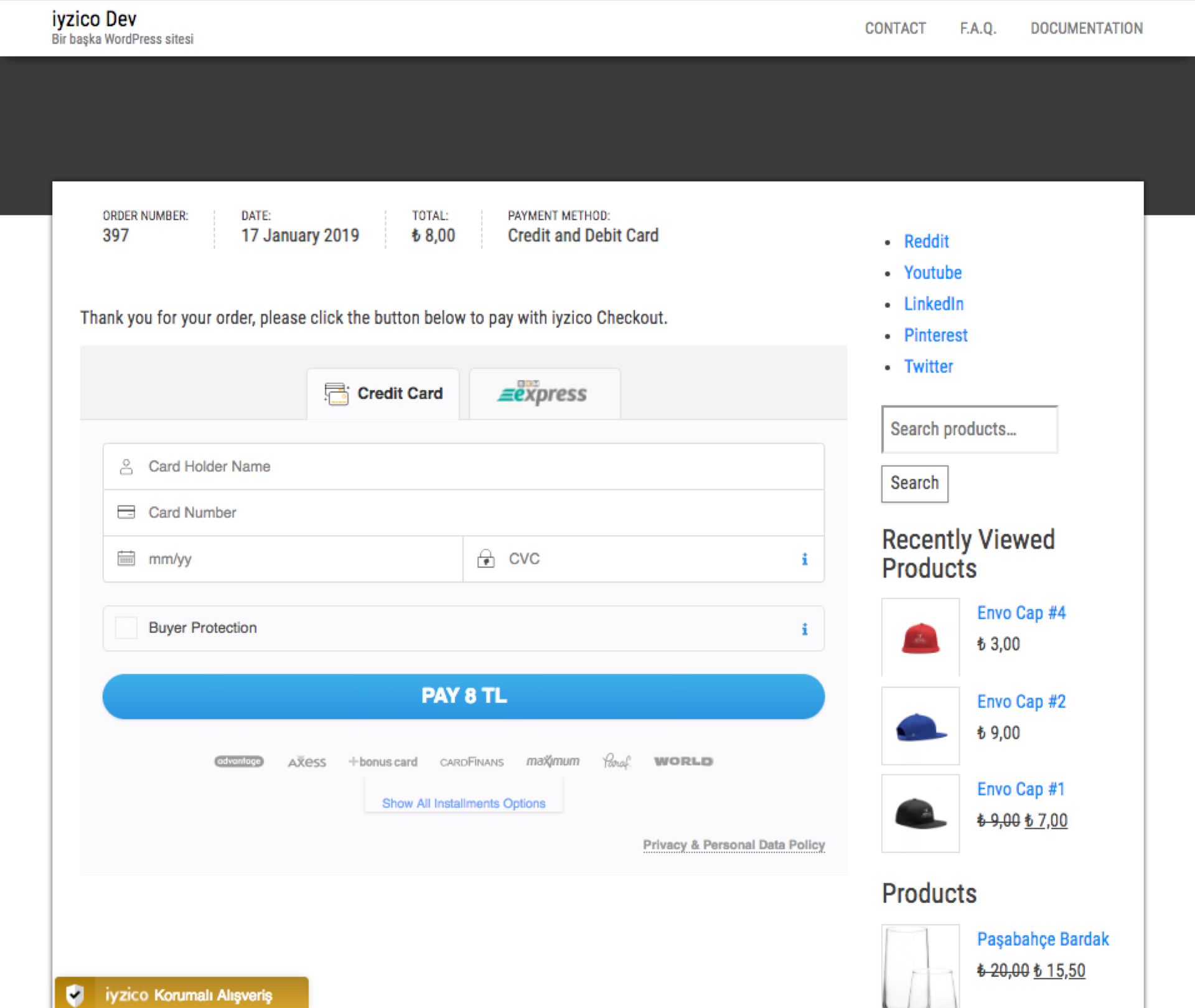The width and height of the screenshot is (1195, 1008).
Task: Click the CVC padlock icon
Action: tap(485, 558)
